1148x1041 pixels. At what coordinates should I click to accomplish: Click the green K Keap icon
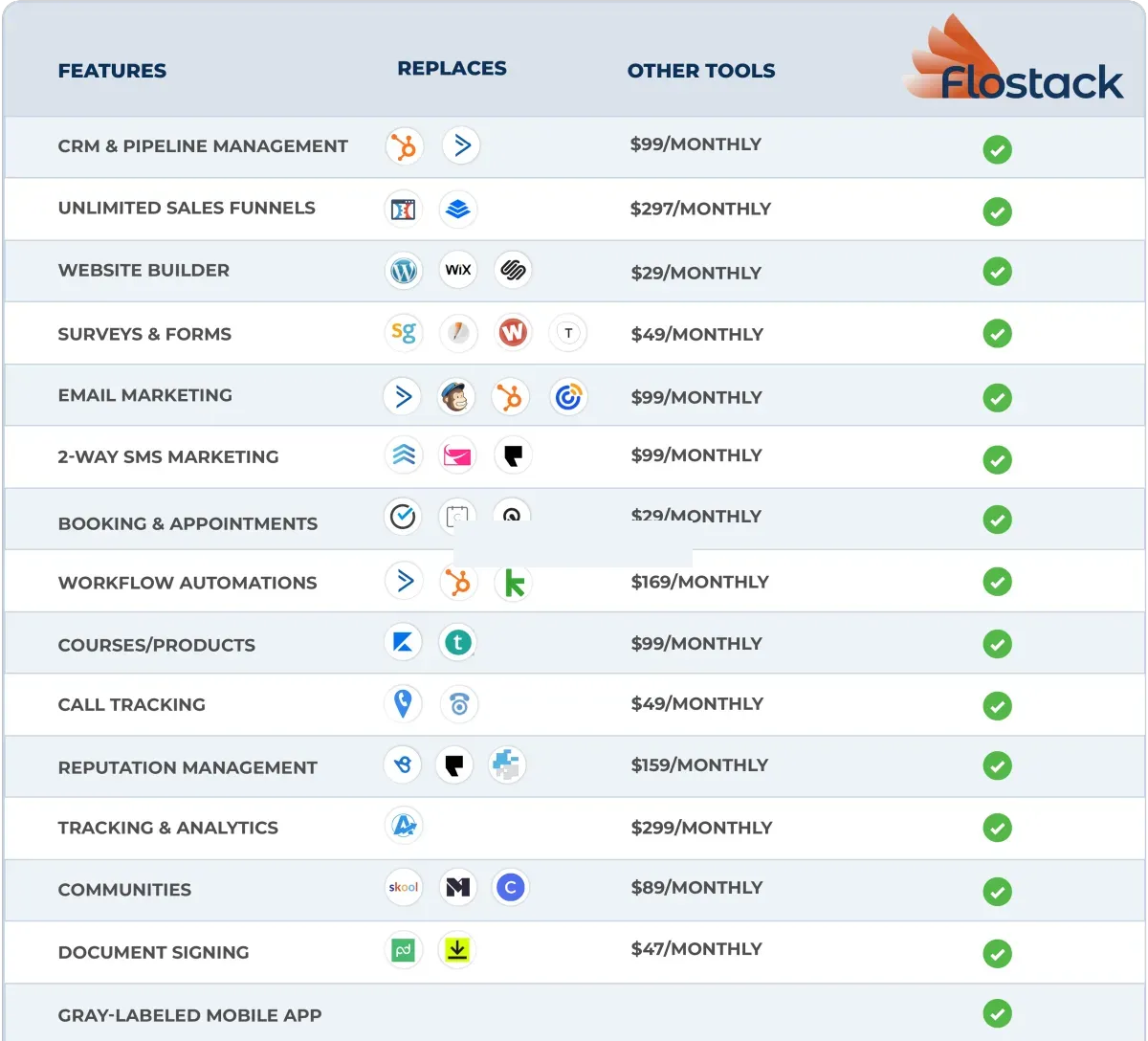513,583
